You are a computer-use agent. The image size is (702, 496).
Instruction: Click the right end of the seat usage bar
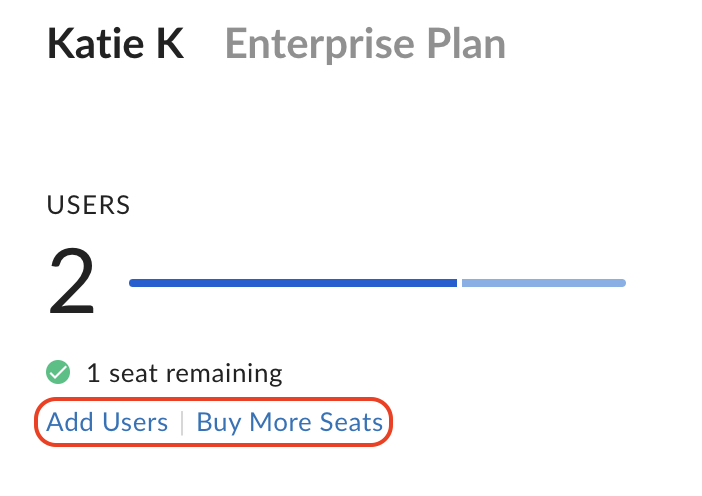(621, 283)
